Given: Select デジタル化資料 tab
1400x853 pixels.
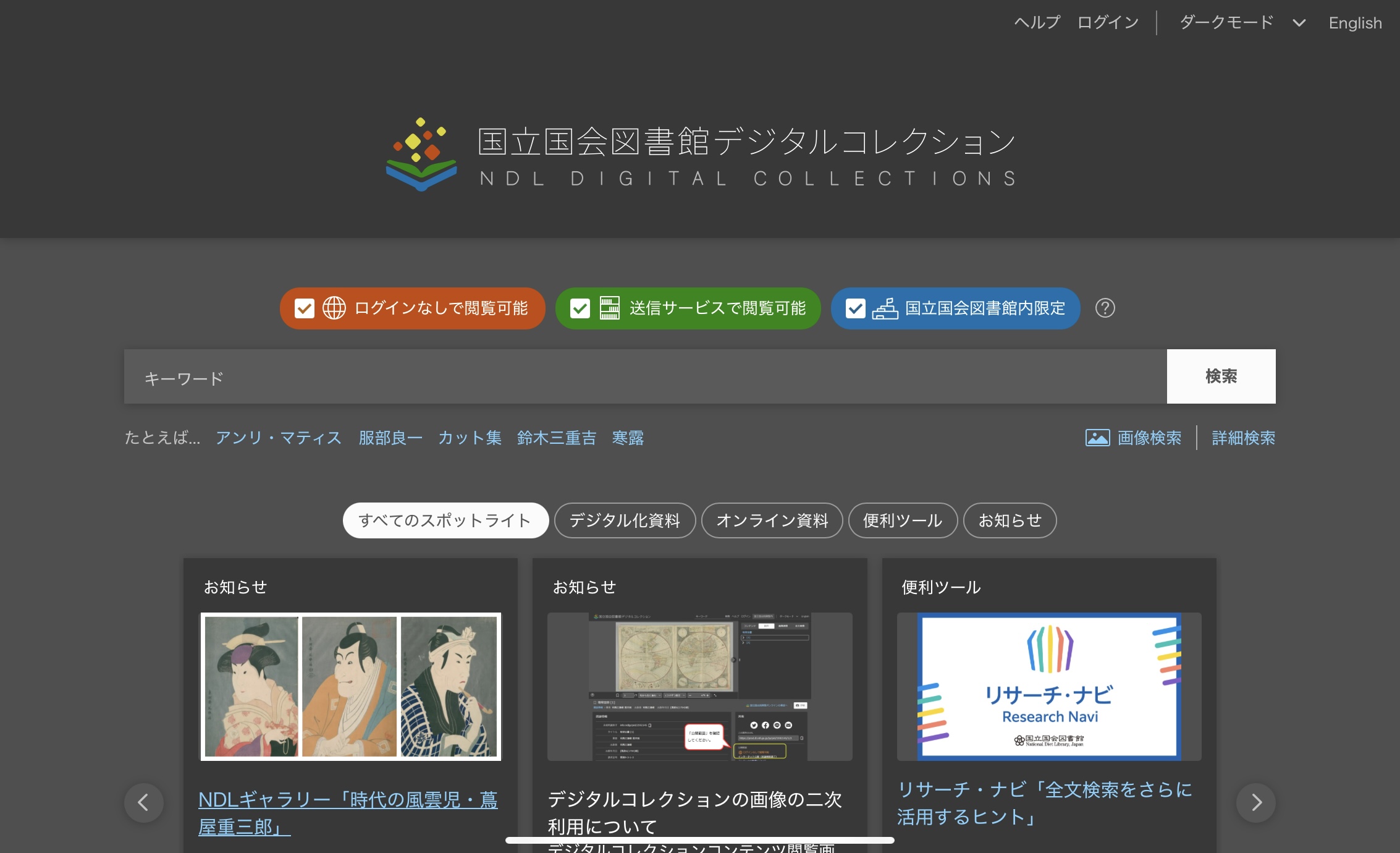Looking at the screenshot, I should (625, 520).
